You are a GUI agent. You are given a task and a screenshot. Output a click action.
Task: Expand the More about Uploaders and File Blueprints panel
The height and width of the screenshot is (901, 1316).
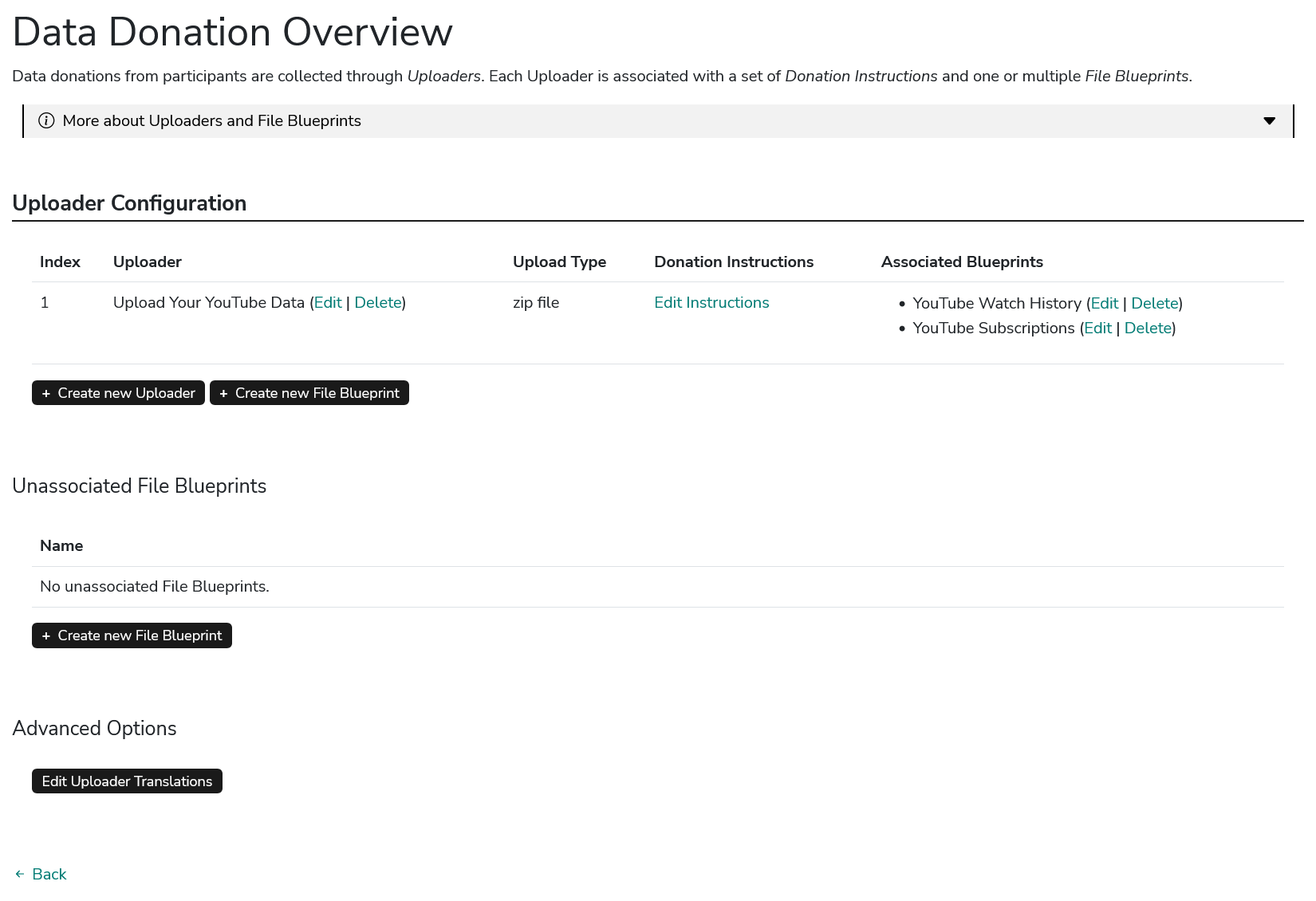[x=211, y=120]
